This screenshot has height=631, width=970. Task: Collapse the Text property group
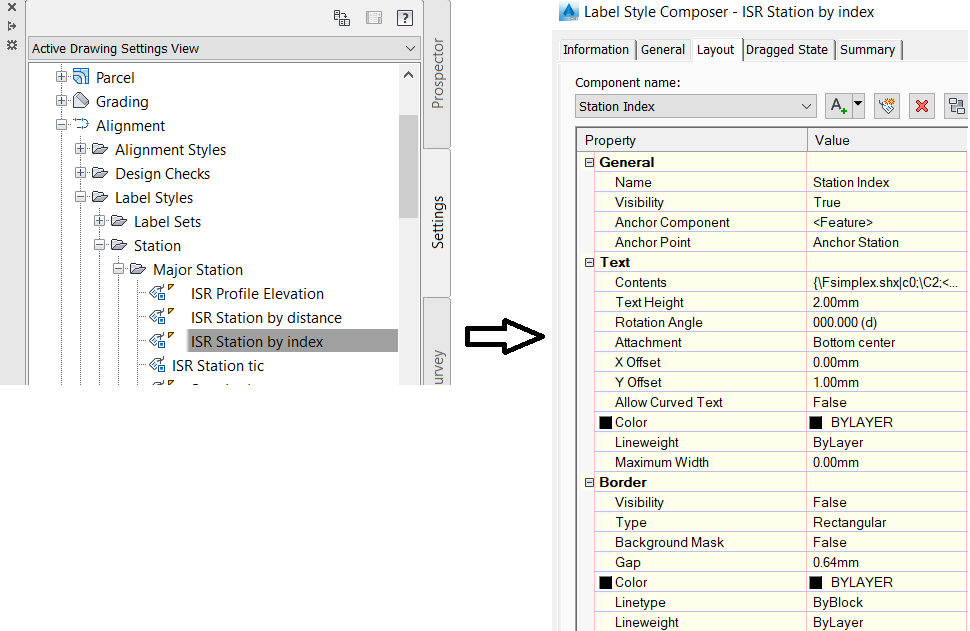tap(590, 263)
